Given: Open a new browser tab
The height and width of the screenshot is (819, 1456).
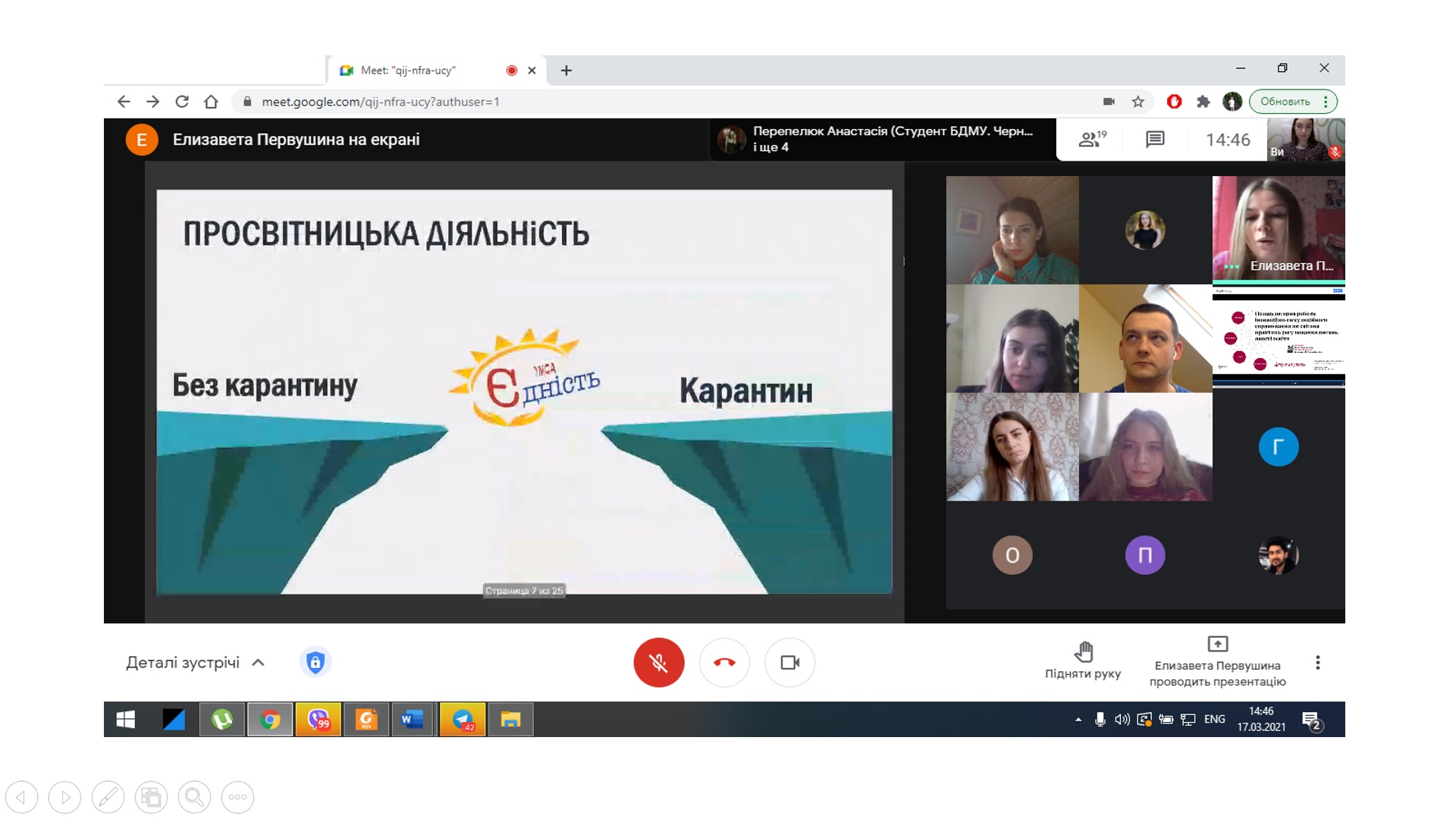Looking at the screenshot, I should 566,71.
